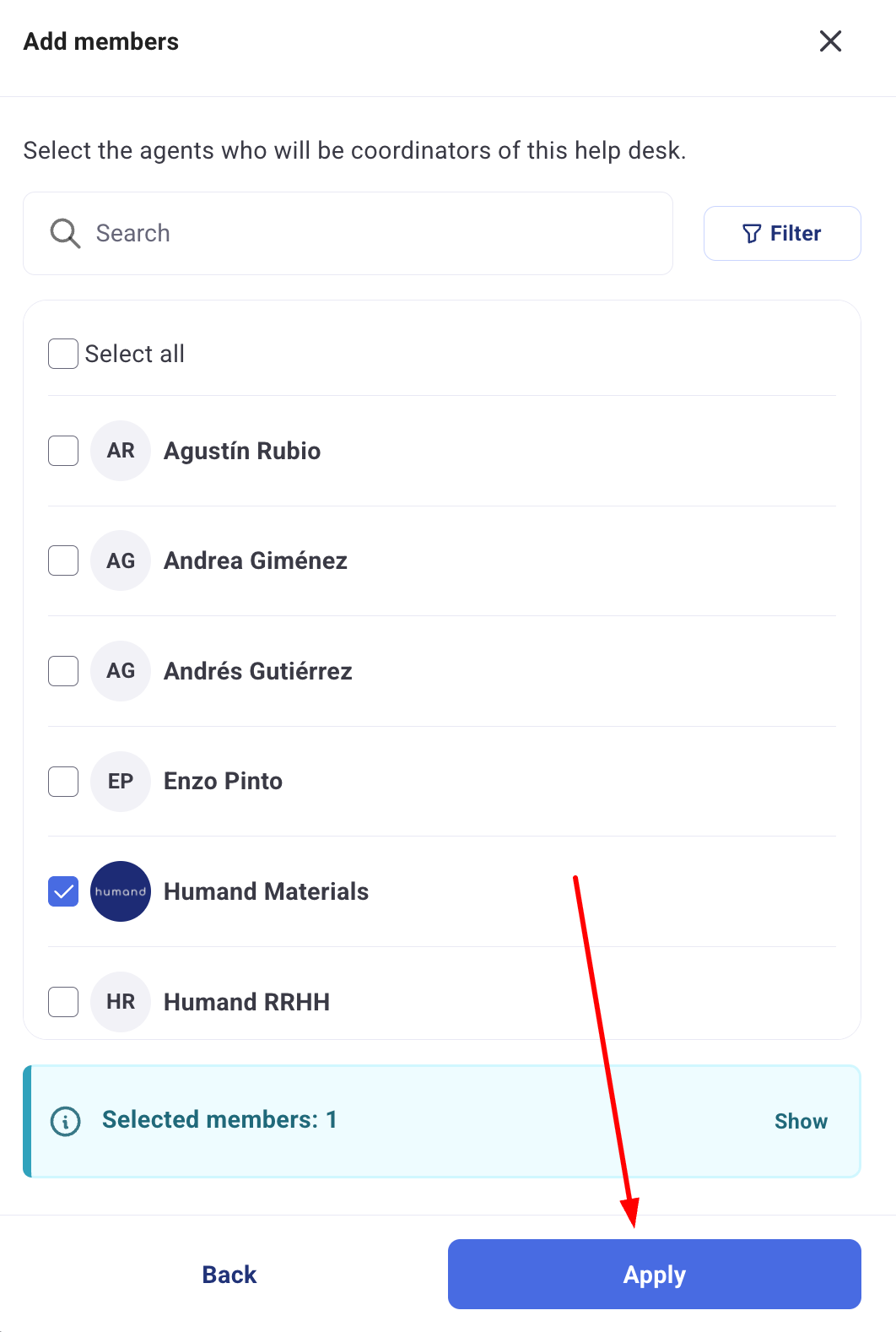Select Andrés Gutiérrez checkbox

coord(63,671)
